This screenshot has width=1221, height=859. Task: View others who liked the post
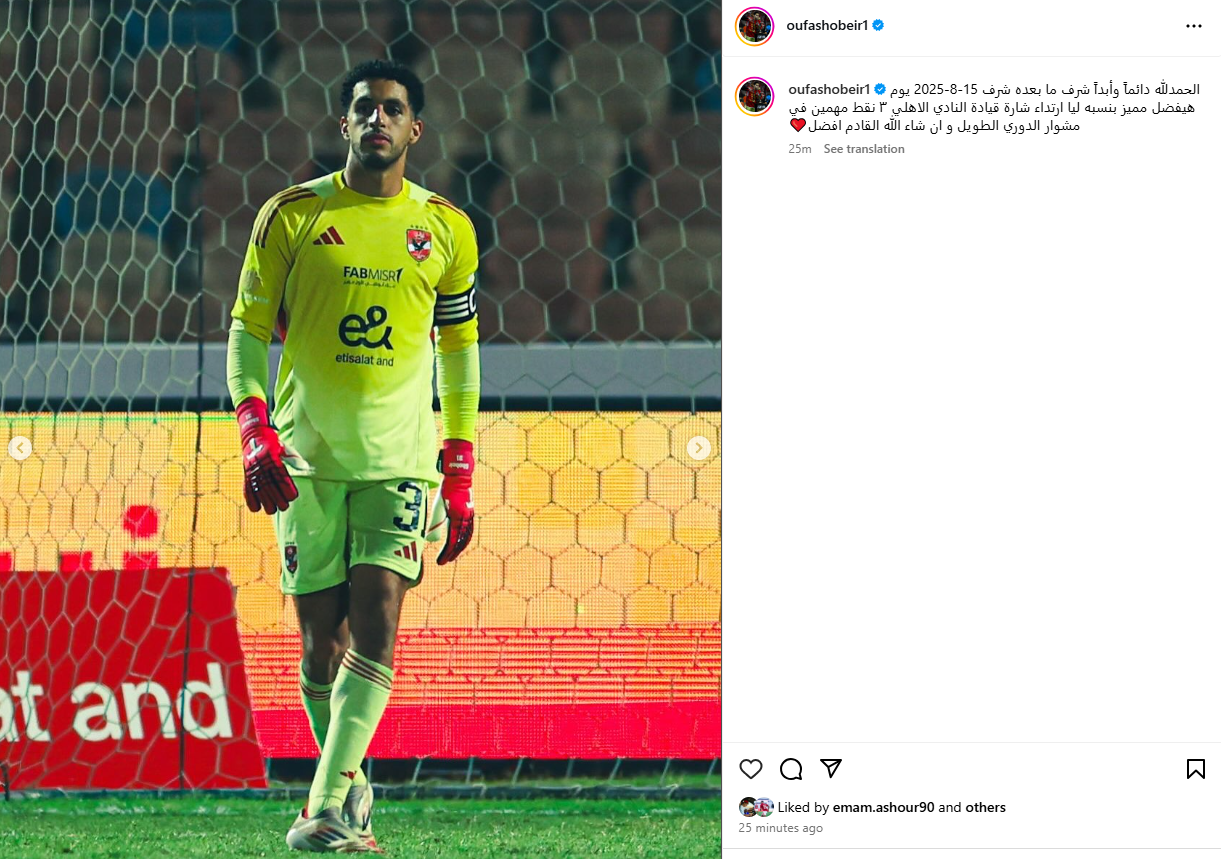point(985,807)
